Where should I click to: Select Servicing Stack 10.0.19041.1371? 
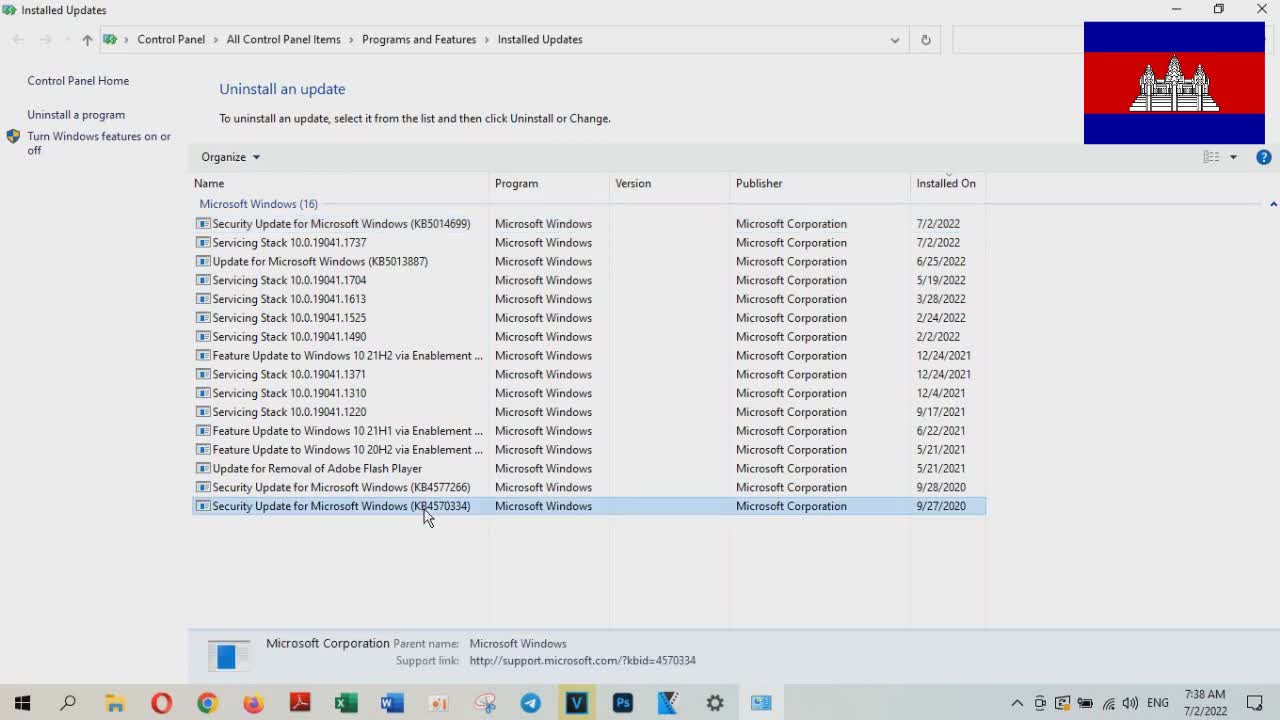tap(588, 375)
